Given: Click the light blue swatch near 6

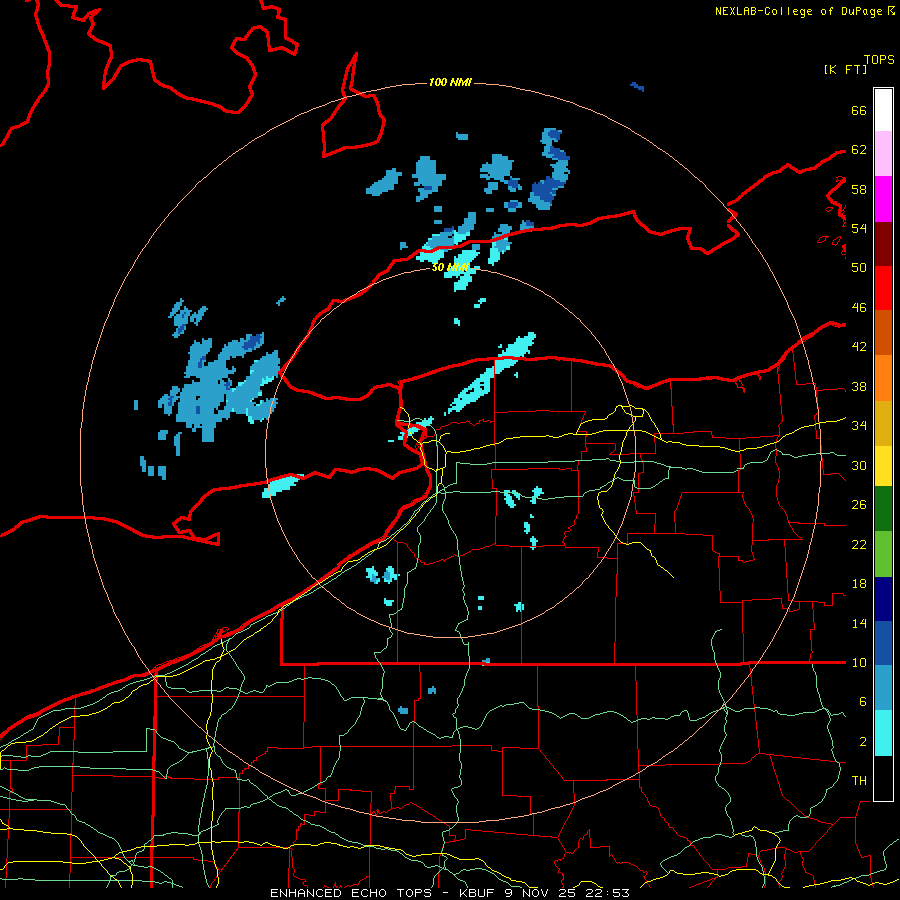Looking at the screenshot, I should click(x=883, y=688).
